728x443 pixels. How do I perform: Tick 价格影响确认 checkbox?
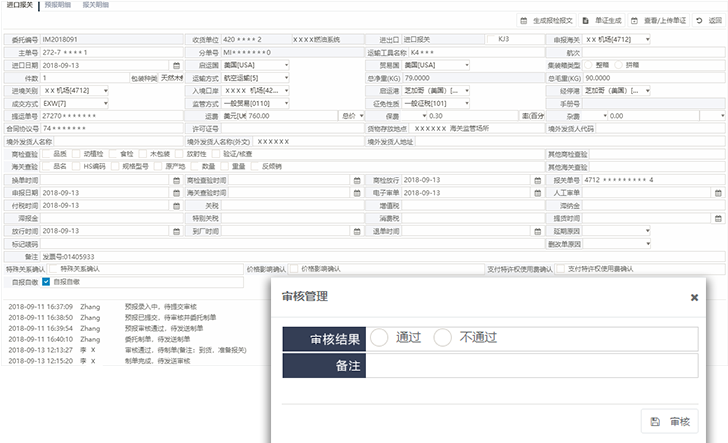coord(294,269)
